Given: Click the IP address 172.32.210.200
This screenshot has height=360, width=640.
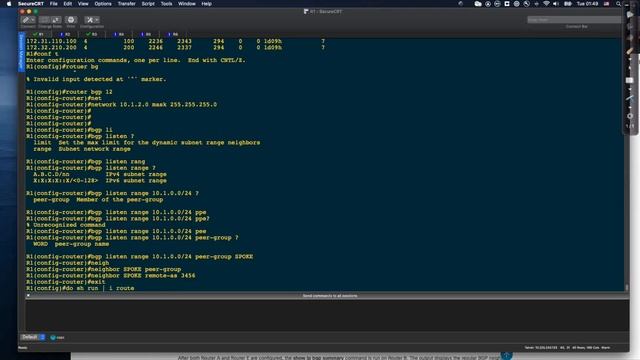Looking at the screenshot, I should (x=51, y=47).
